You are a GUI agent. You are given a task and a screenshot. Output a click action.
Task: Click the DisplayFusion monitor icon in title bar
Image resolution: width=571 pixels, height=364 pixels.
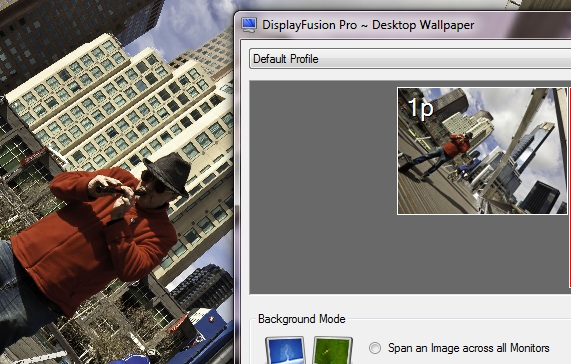pos(249,25)
